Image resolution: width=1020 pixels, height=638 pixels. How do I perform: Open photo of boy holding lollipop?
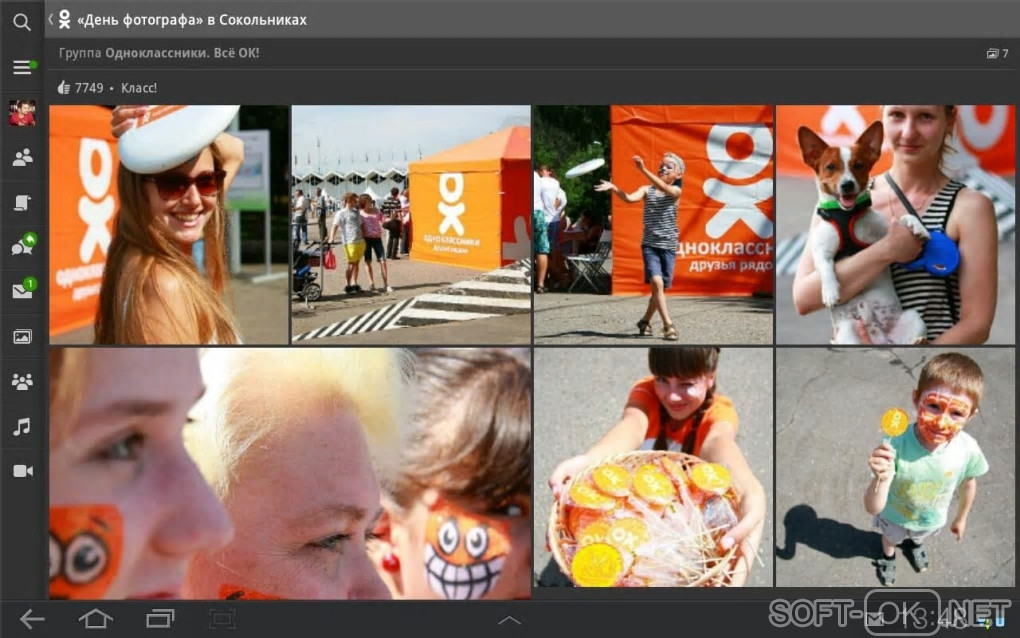coord(895,467)
